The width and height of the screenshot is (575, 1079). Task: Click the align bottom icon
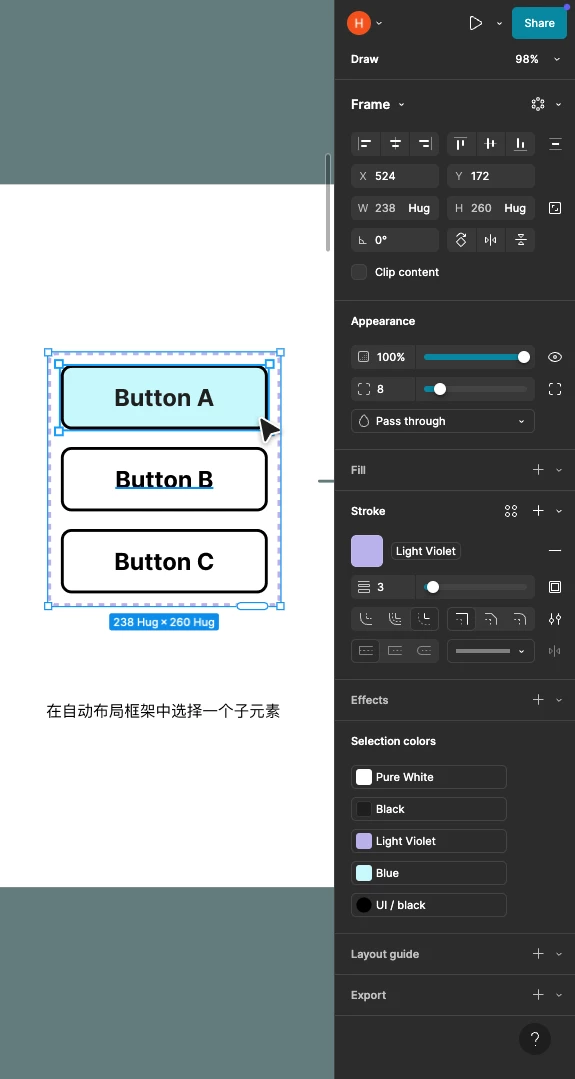tap(521, 144)
